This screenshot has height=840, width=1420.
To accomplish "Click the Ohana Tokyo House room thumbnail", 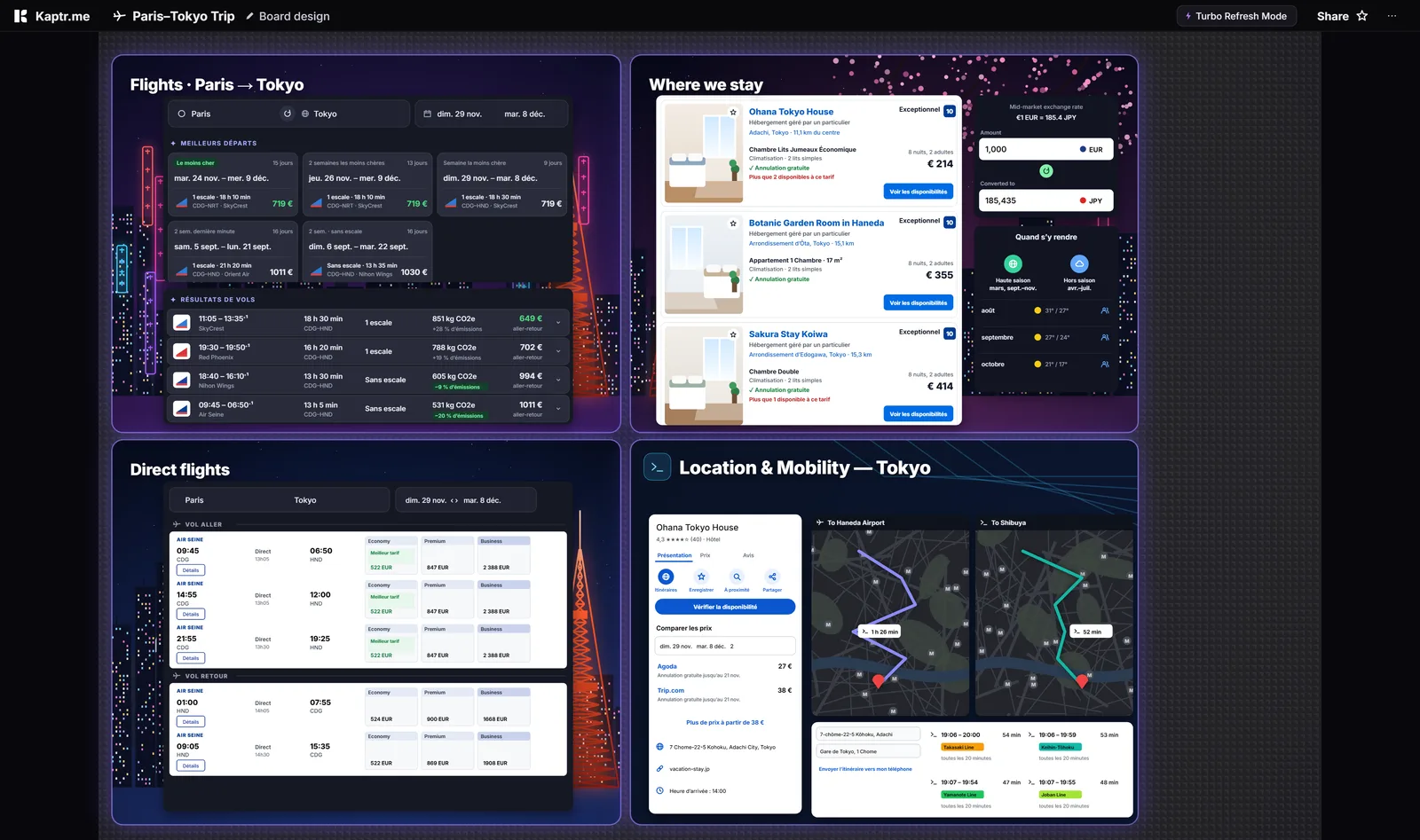I will 704,153.
